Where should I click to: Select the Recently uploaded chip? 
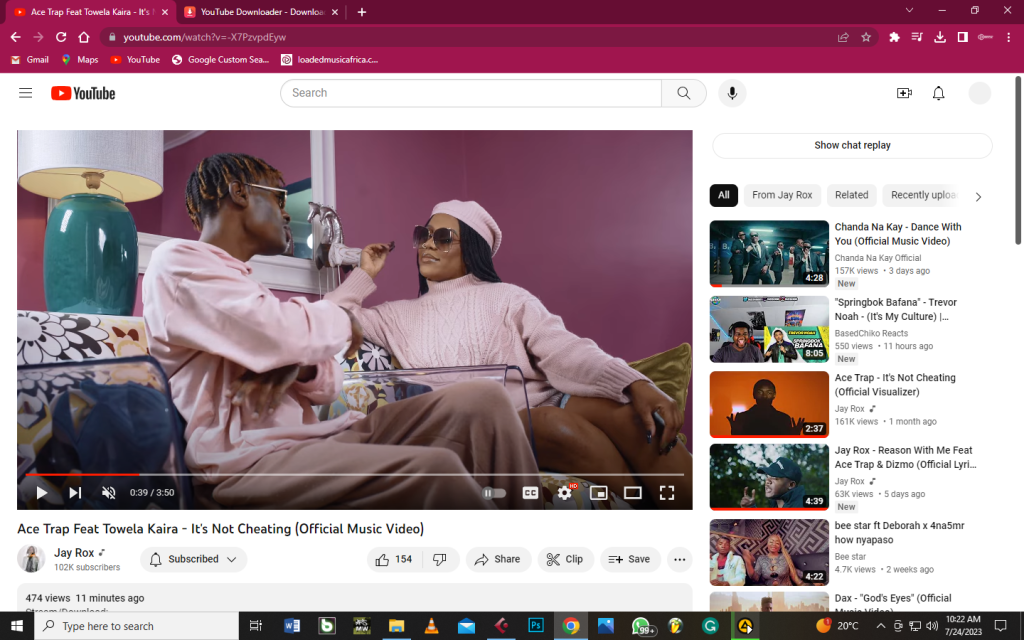click(922, 195)
